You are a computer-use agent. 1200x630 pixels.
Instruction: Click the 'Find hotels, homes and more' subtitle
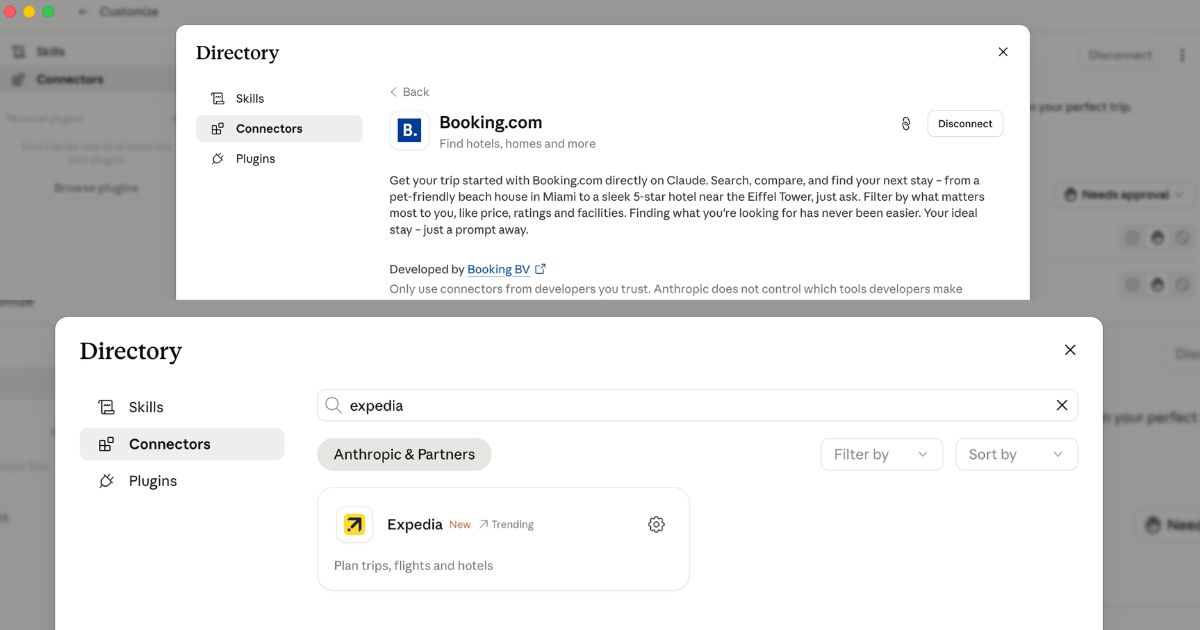coord(518,144)
